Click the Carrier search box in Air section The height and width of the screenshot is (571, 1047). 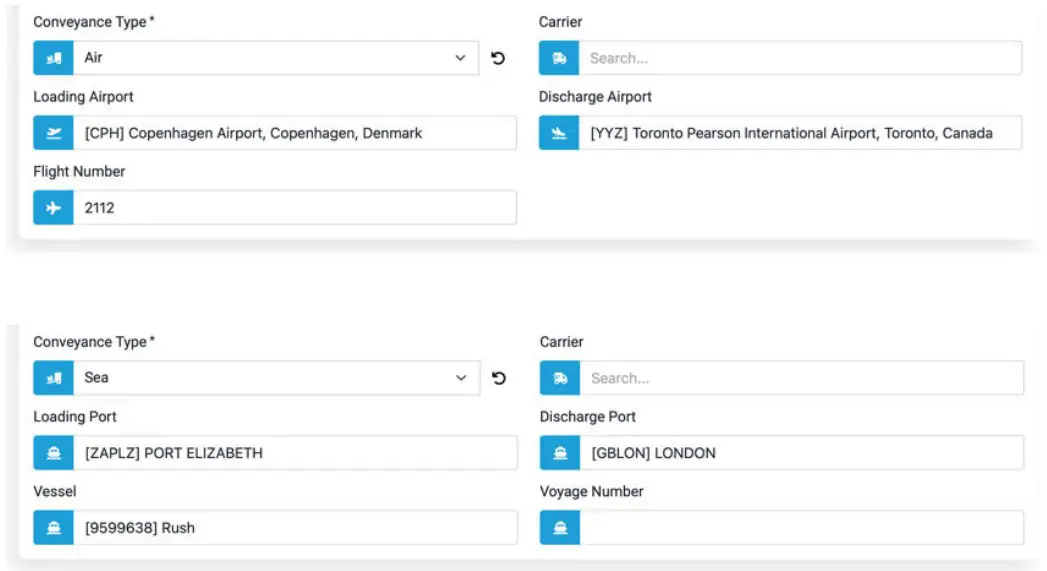click(x=800, y=58)
